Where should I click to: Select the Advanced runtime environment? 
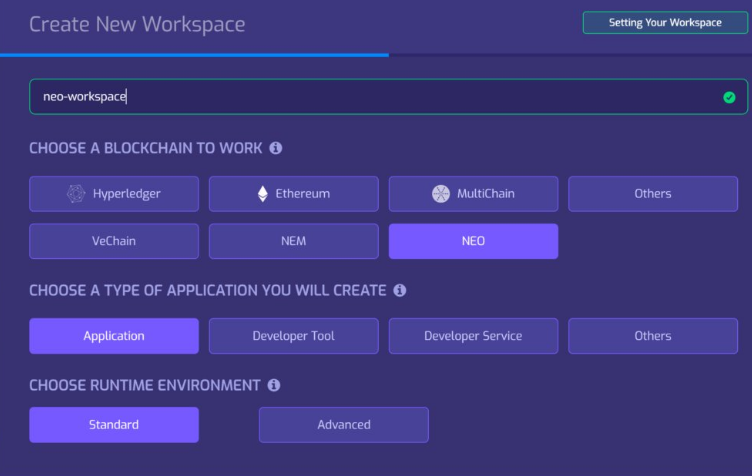(344, 425)
